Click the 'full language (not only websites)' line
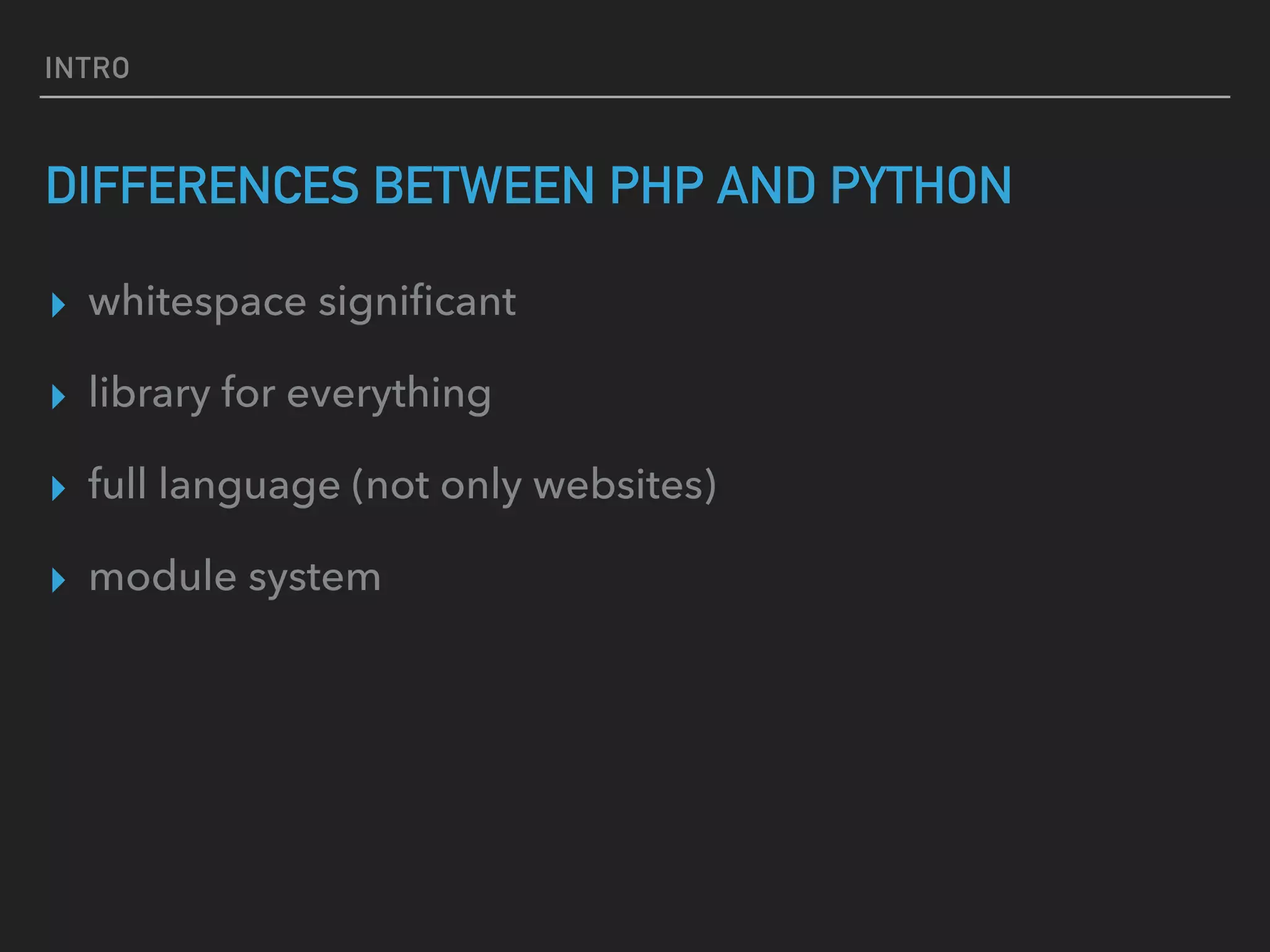Viewport: 1270px width, 952px height. [402, 485]
